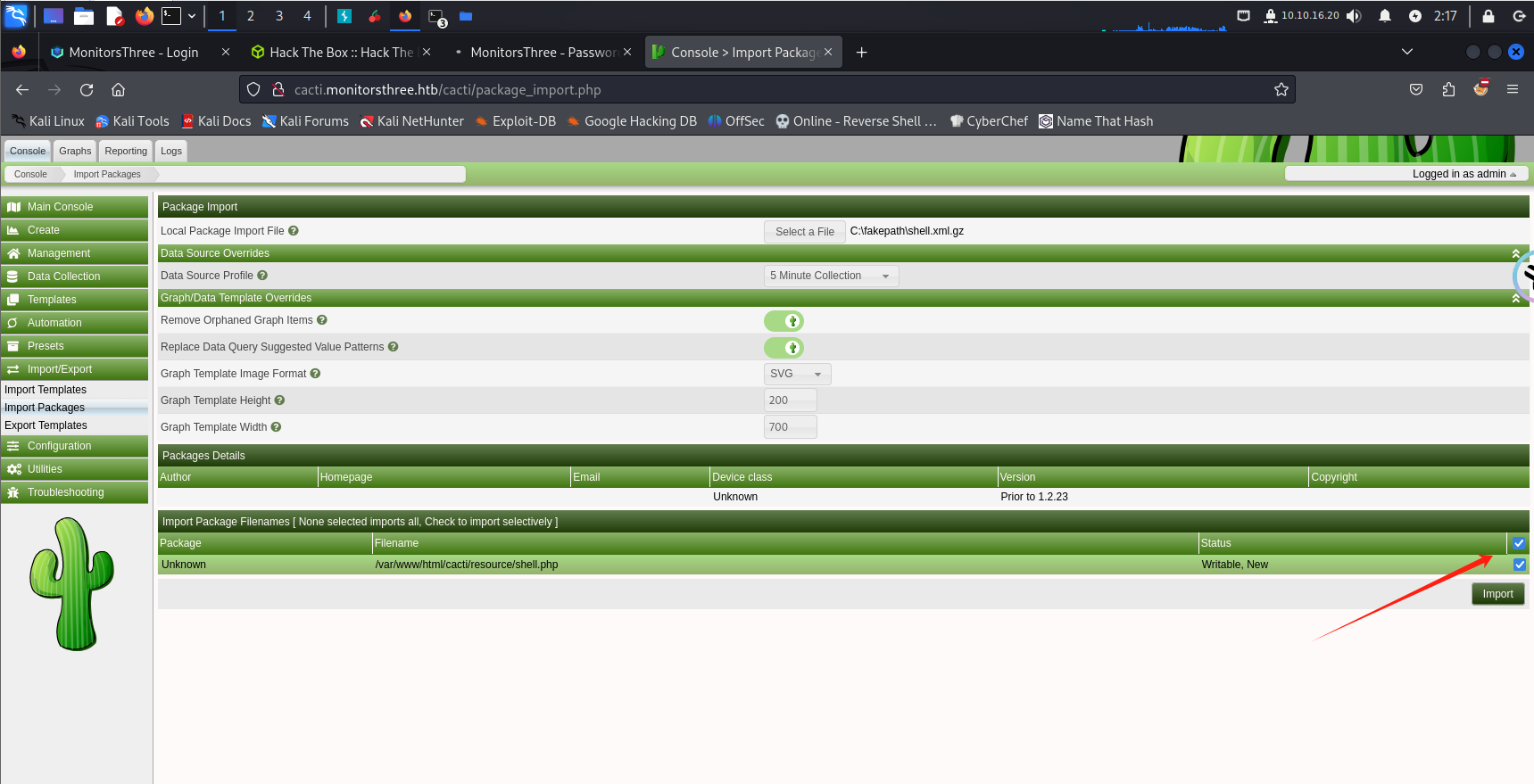Toggle Replace Data Query Suggested Value Patterns switch

784,348
